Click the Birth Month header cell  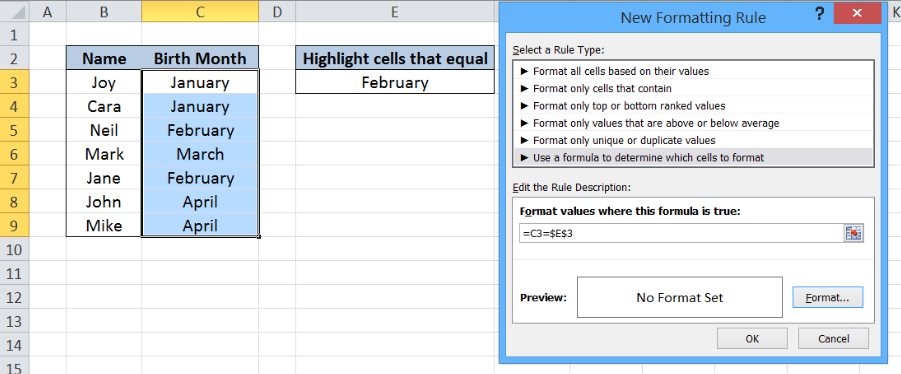pos(200,58)
